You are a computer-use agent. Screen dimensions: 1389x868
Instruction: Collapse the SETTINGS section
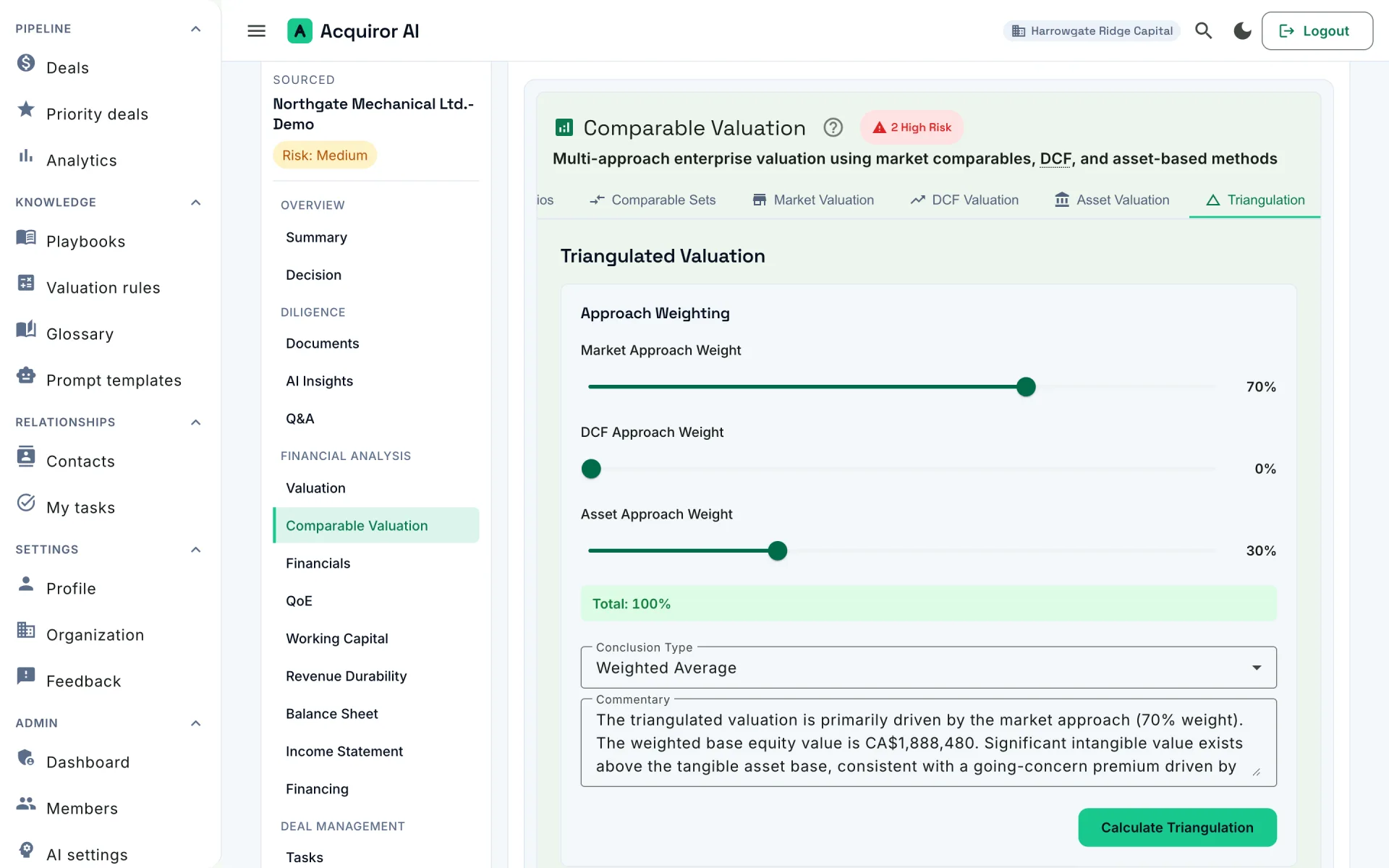195,550
